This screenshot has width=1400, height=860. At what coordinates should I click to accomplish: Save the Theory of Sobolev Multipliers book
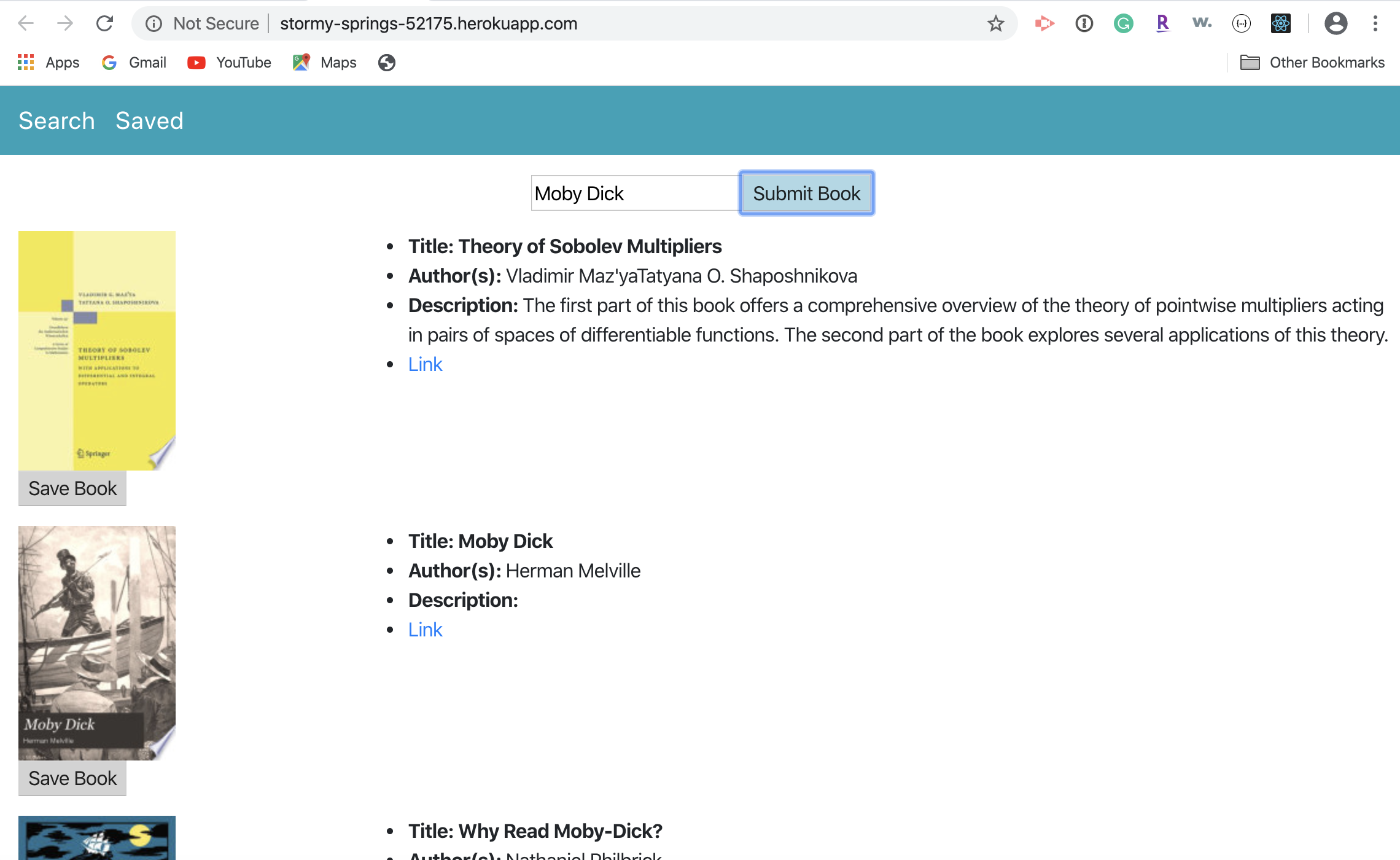point(73,487)
